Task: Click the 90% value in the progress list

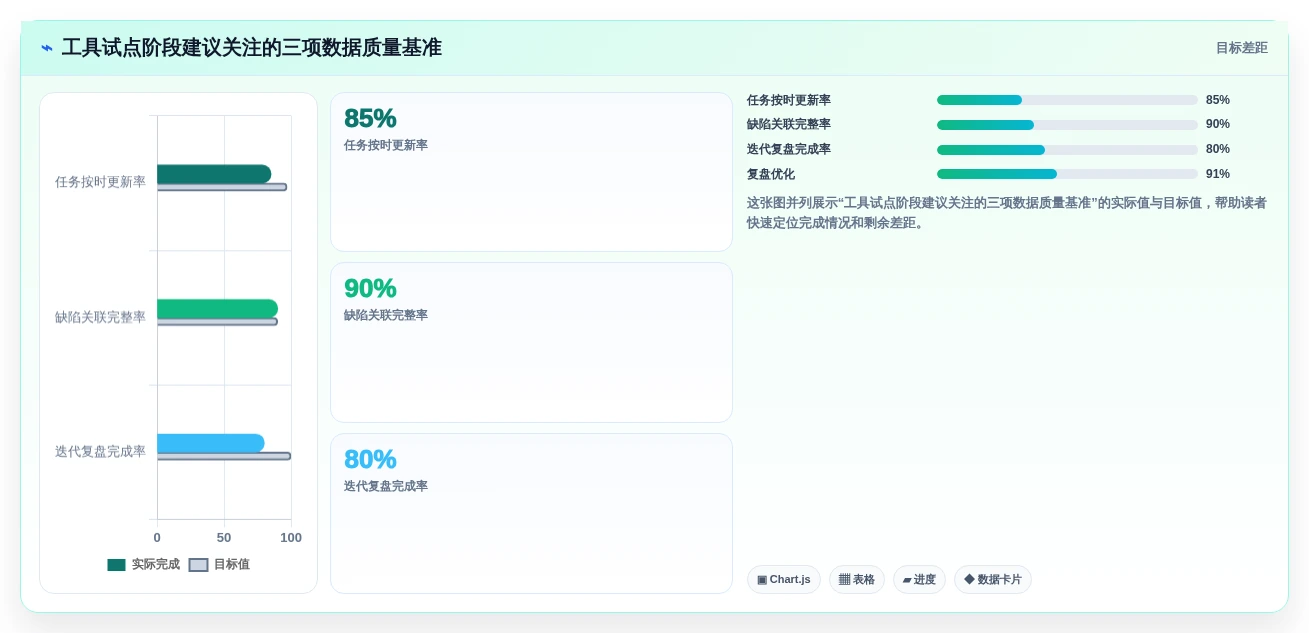Action: tap(1218, 125)
